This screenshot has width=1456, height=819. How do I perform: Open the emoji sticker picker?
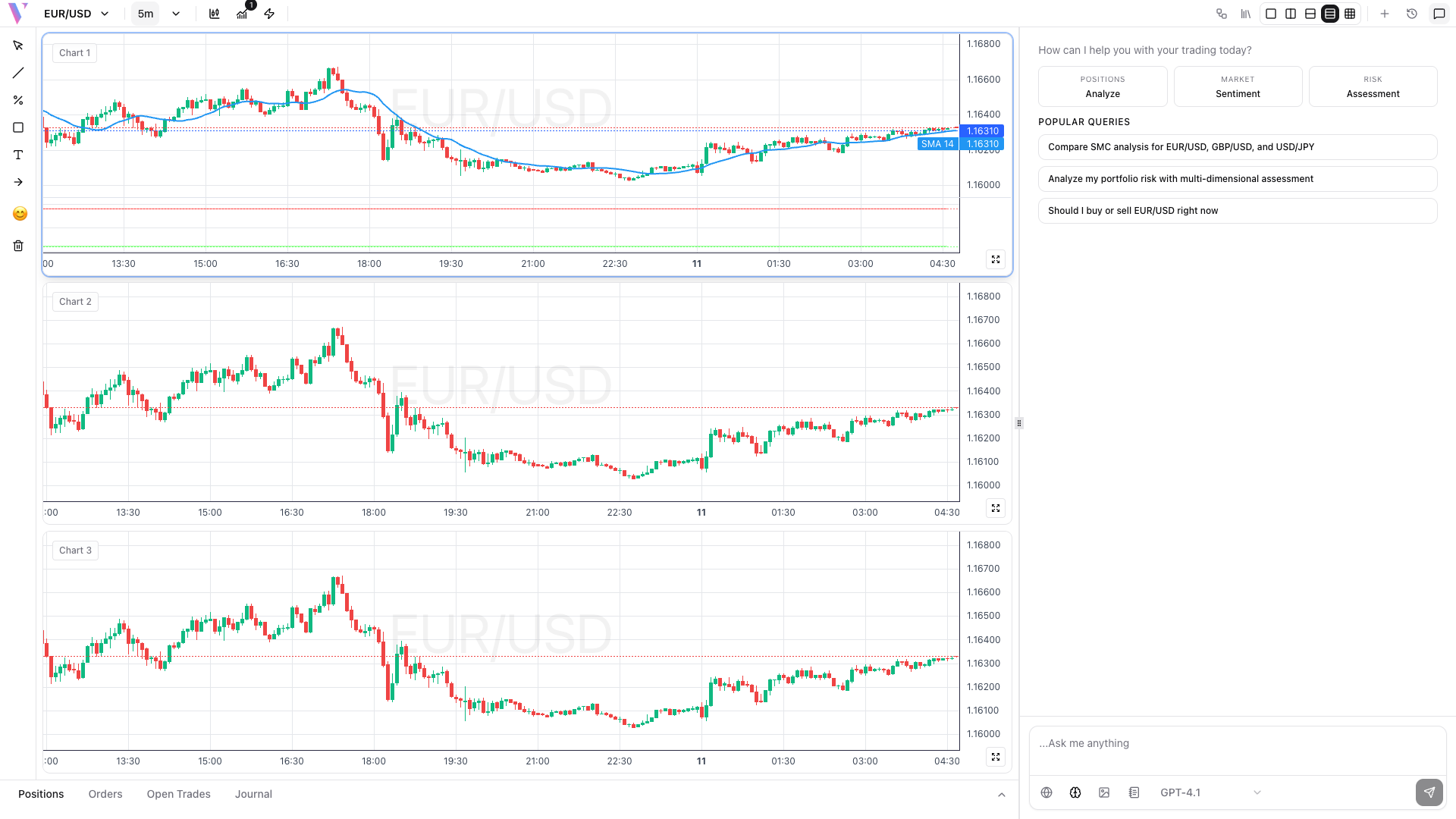coord(20,214)
